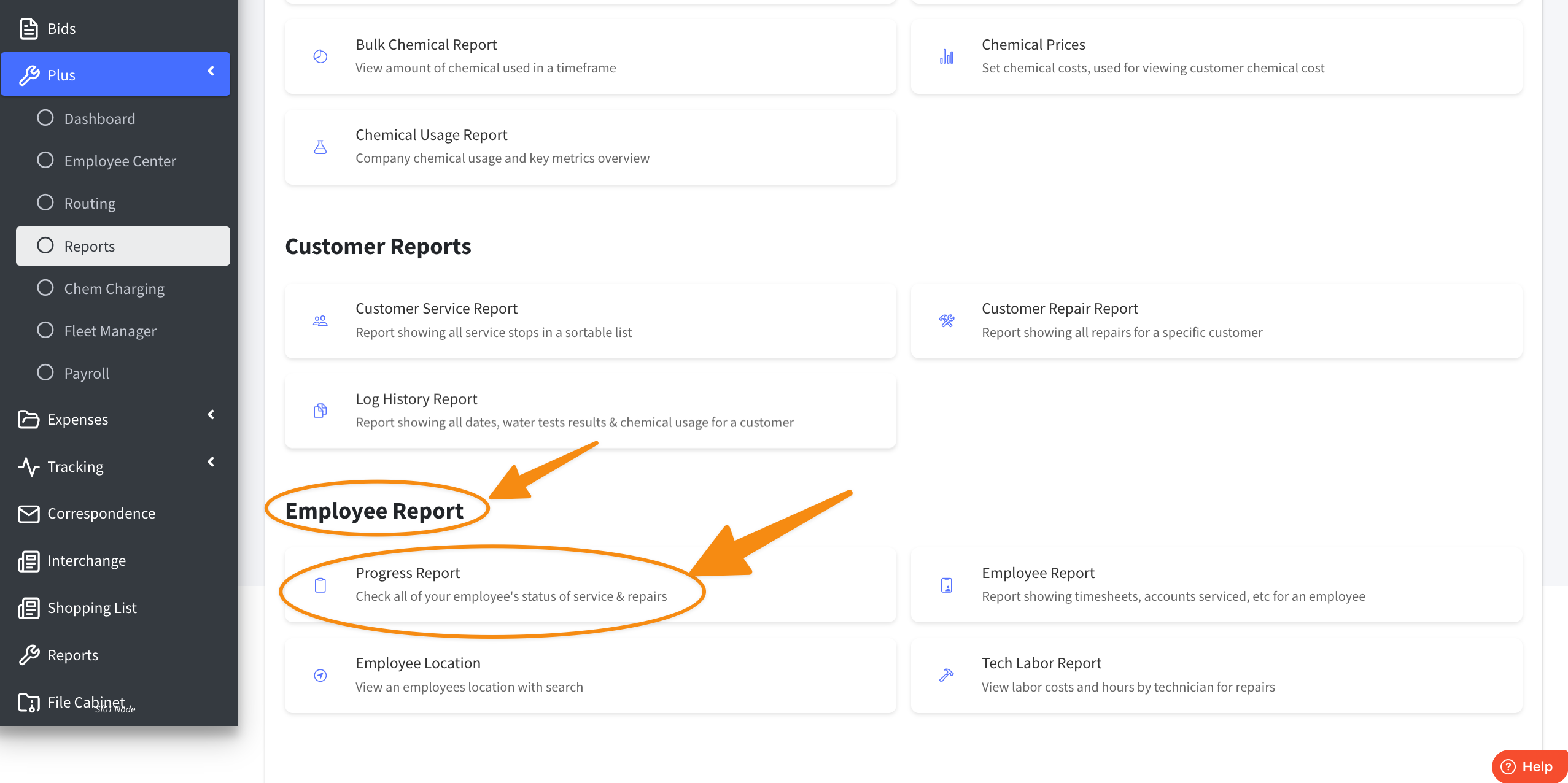Viewport: 1568px width, 783px height.
Task: Go to Fleet Manager in sidebar
Action: [x=111, y=331]
